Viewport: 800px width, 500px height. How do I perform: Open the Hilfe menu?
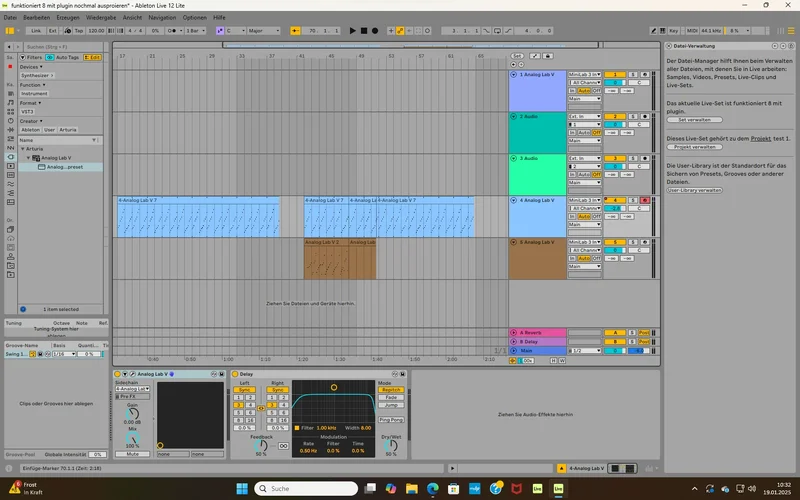[219, 17]
